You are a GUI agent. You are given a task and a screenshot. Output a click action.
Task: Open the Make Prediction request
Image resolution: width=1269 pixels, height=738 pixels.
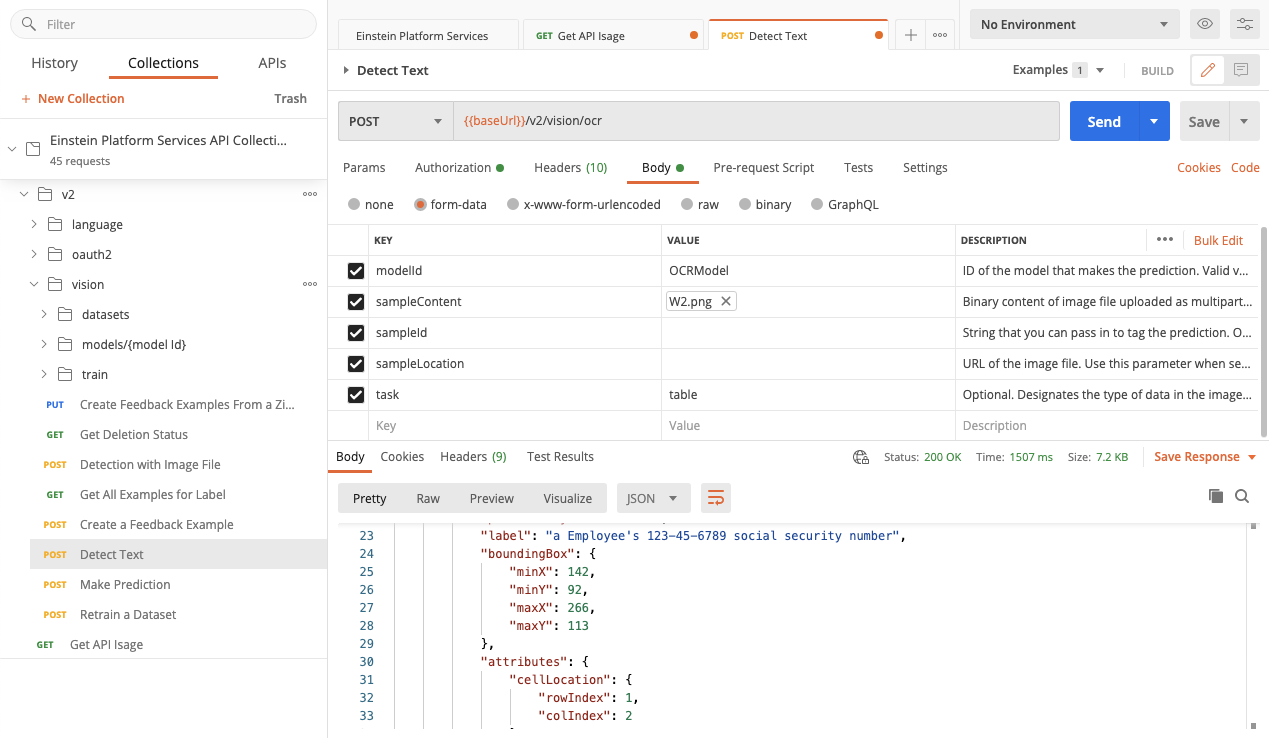point(125,584)
